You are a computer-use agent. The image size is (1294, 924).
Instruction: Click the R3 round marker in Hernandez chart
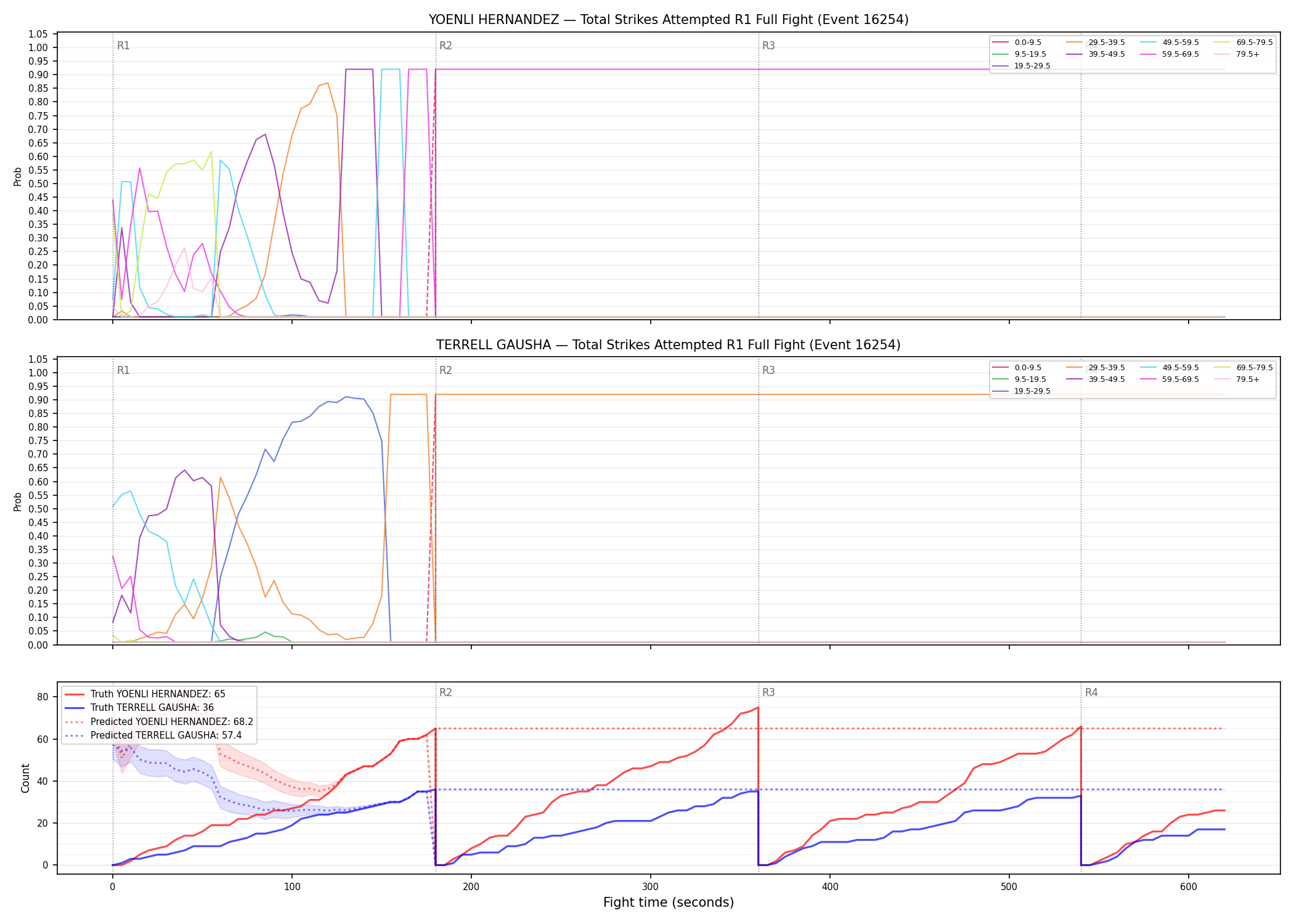point(768,46)
